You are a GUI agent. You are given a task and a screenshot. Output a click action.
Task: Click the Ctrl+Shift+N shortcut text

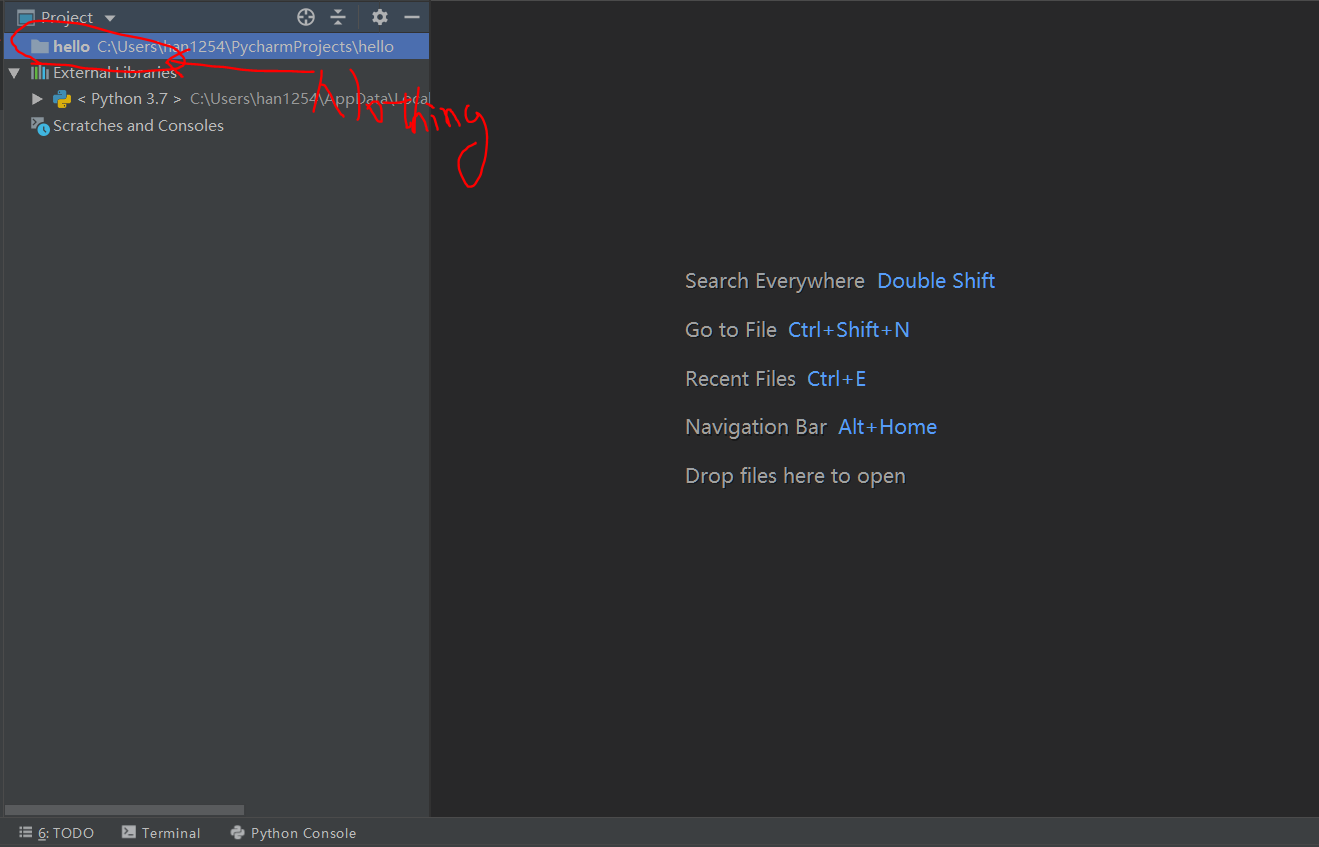click(848, 330)
